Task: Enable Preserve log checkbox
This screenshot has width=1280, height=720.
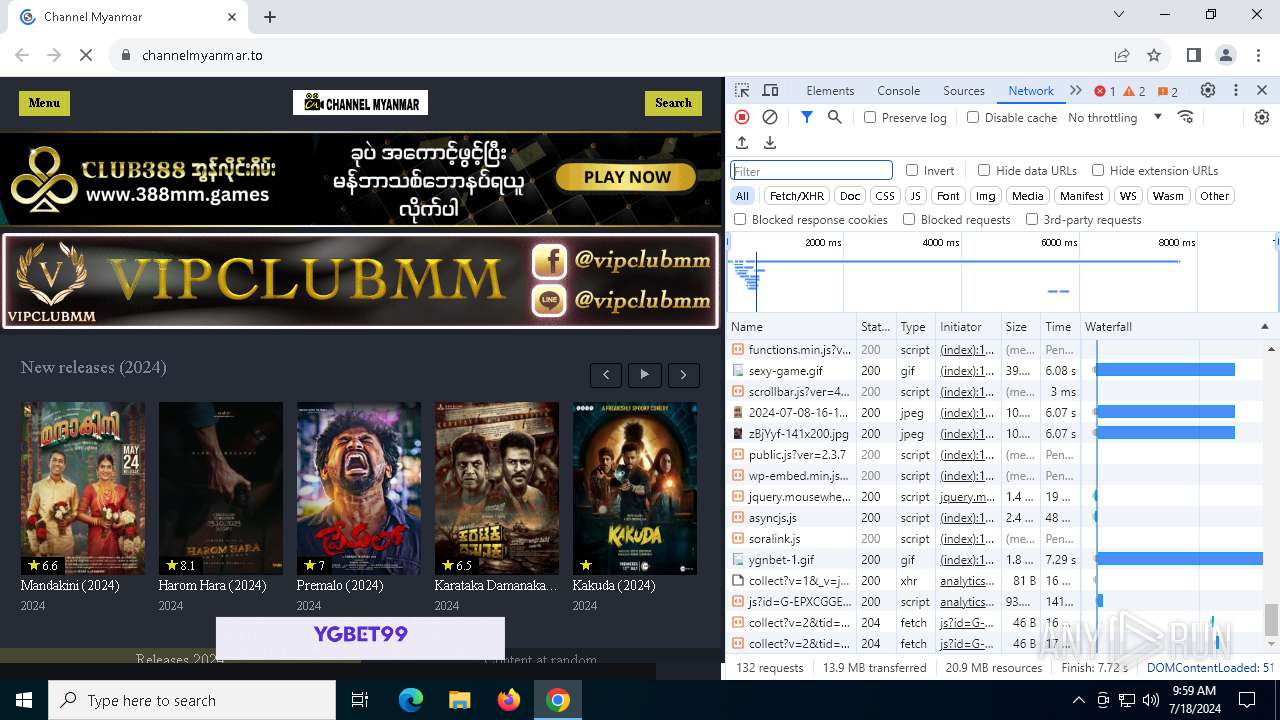Action: point(870,117)
